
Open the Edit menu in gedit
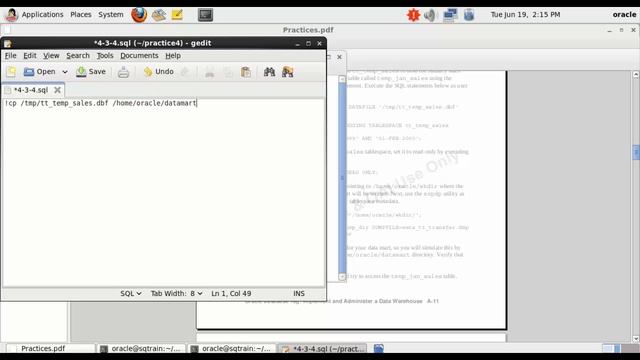29,56
